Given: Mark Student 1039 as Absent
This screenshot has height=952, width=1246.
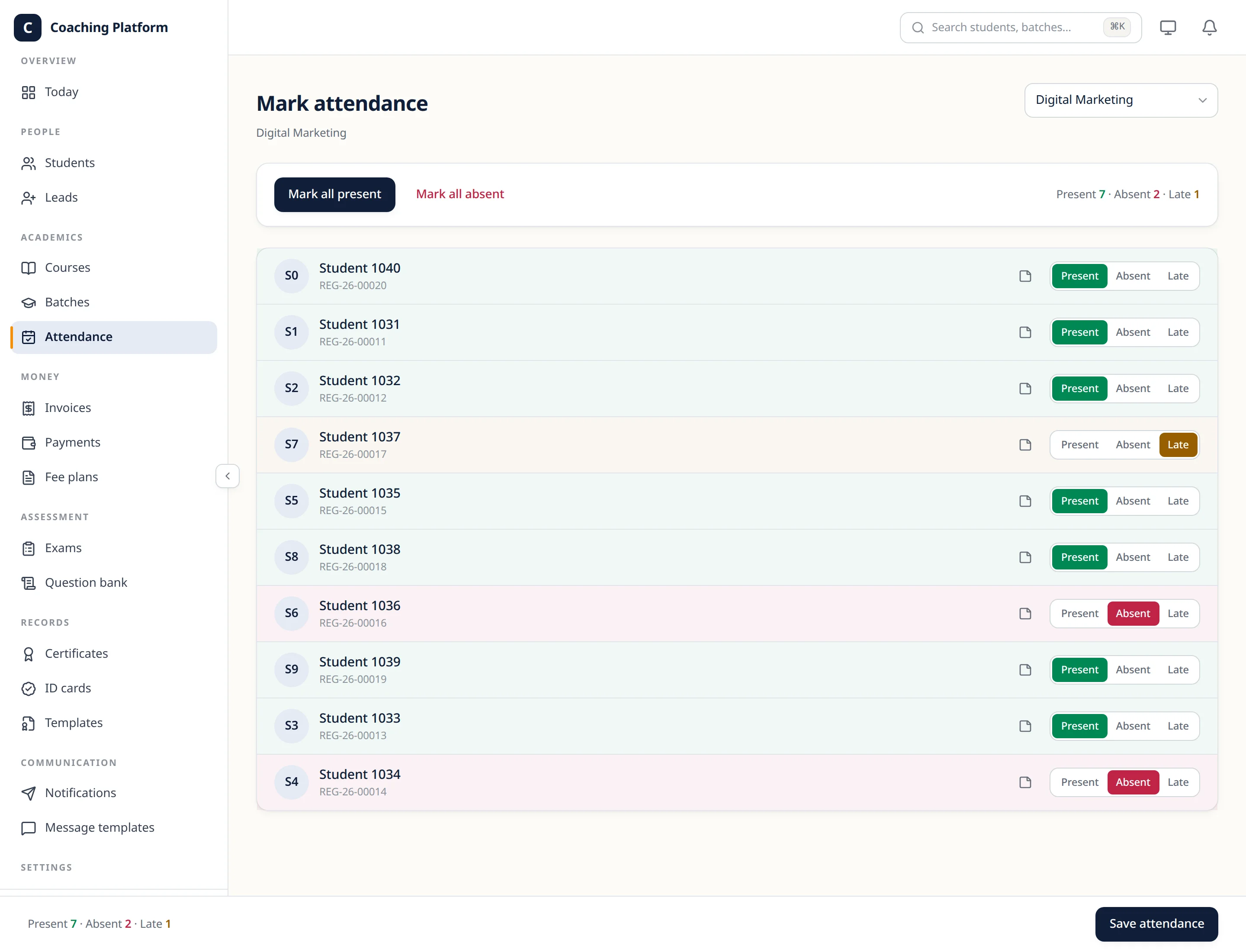Looking at the screenshot, I should point(1133,670).
